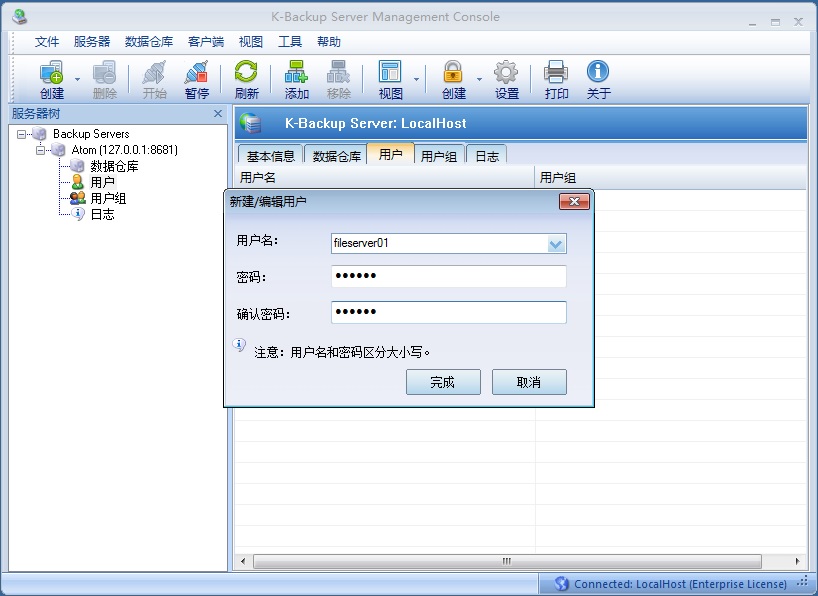
Task: Click the 完成 button
Action: pos(443,382)
